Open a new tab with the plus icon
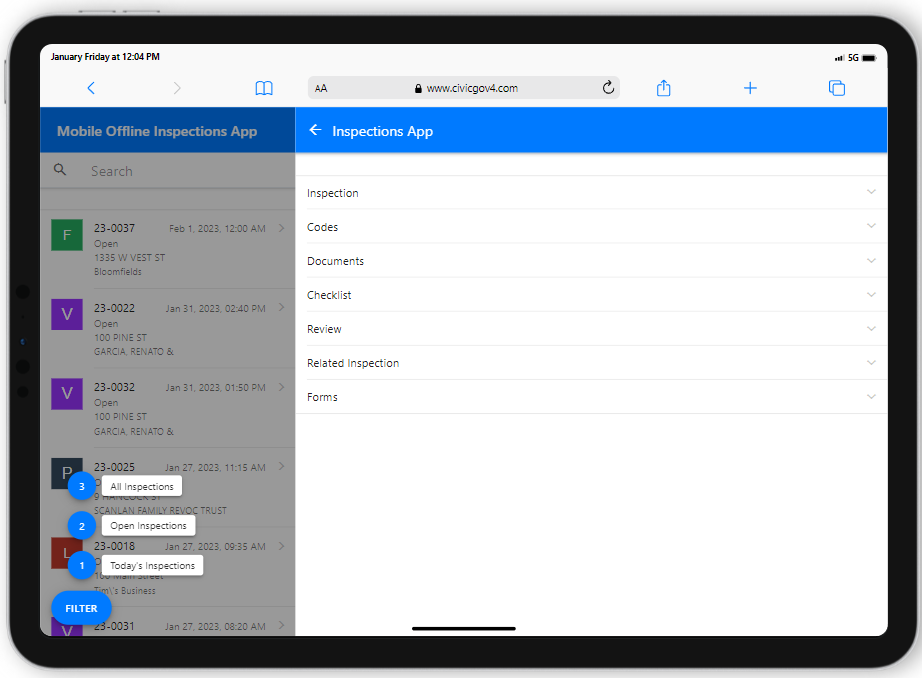 point(750,88)
